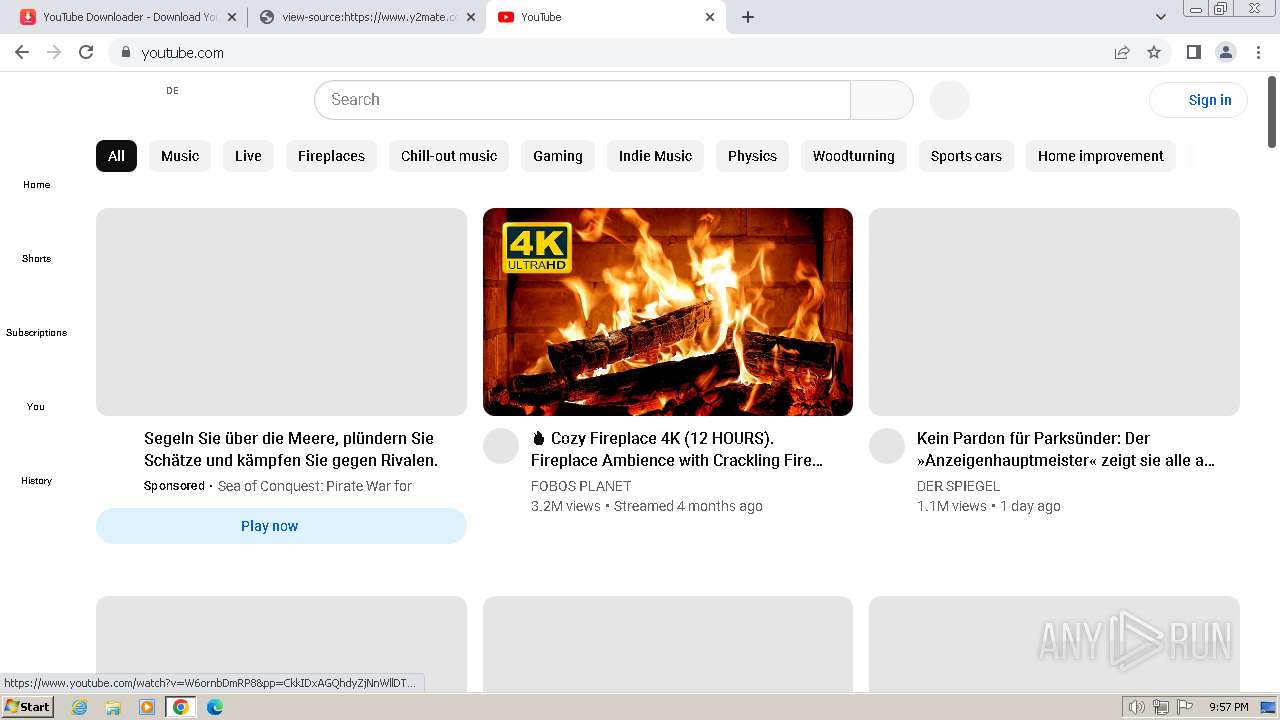The image size is (1280, 720).
Task: Select the Chill-out music chip
Action: point(449,156)
